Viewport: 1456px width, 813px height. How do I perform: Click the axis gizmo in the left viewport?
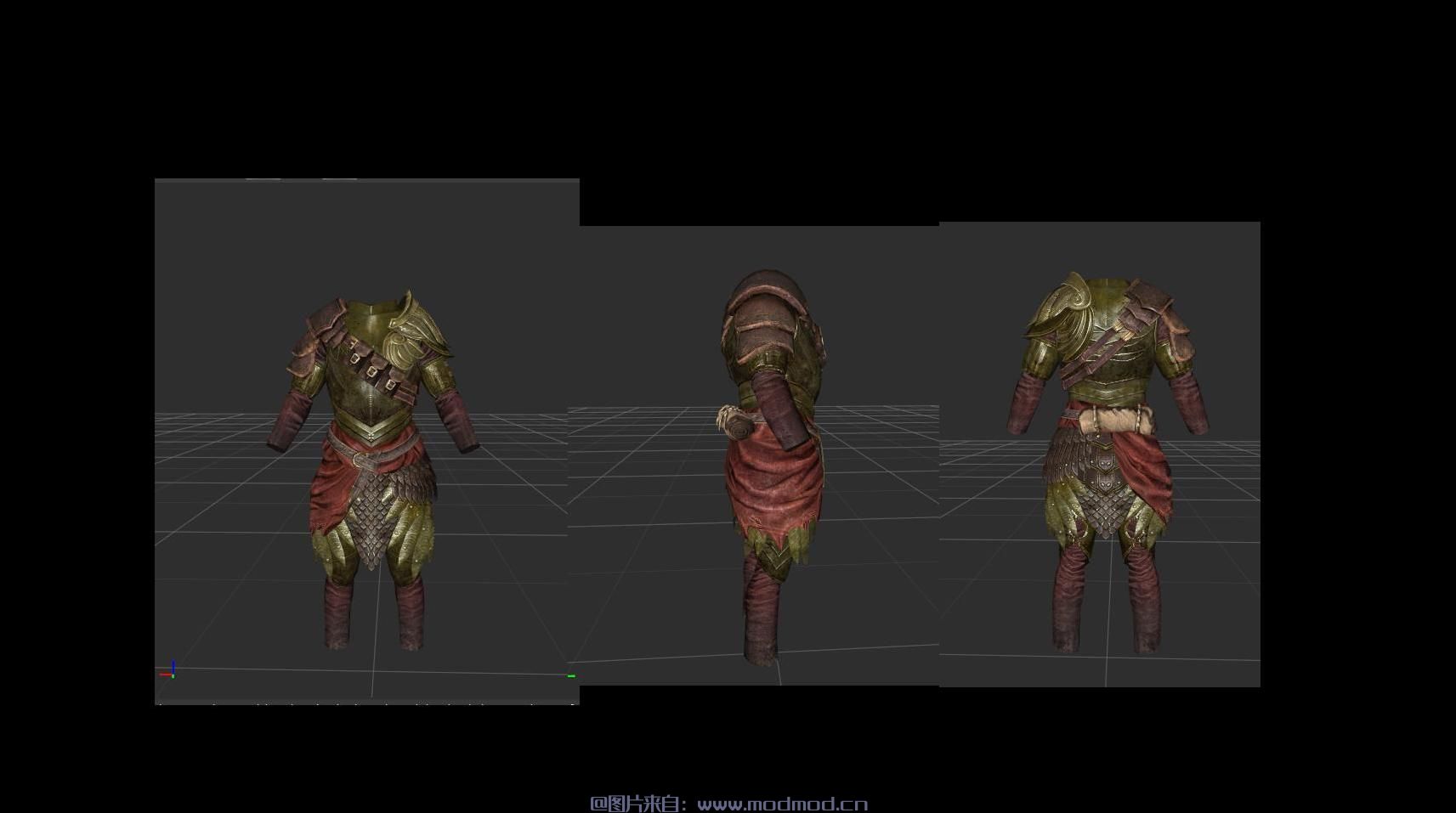tap(168, 671)
